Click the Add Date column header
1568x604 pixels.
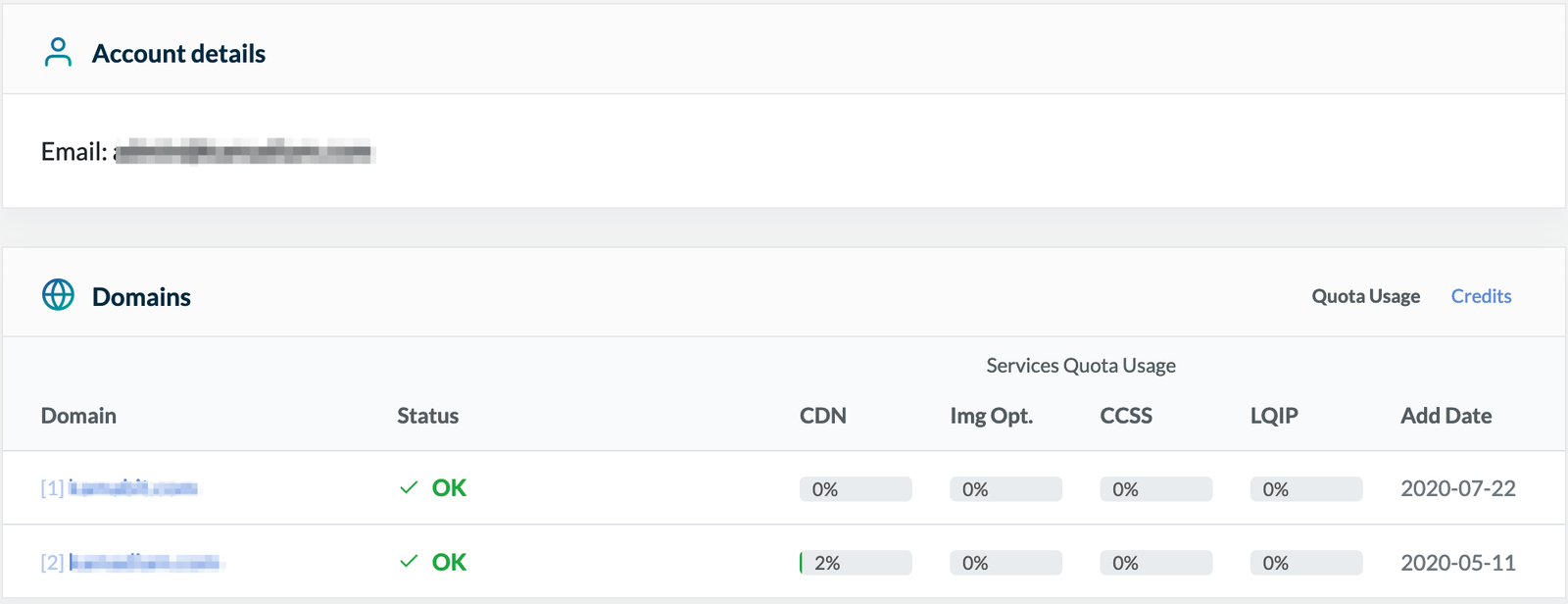pyautogui.click(x=1445, y=416)
